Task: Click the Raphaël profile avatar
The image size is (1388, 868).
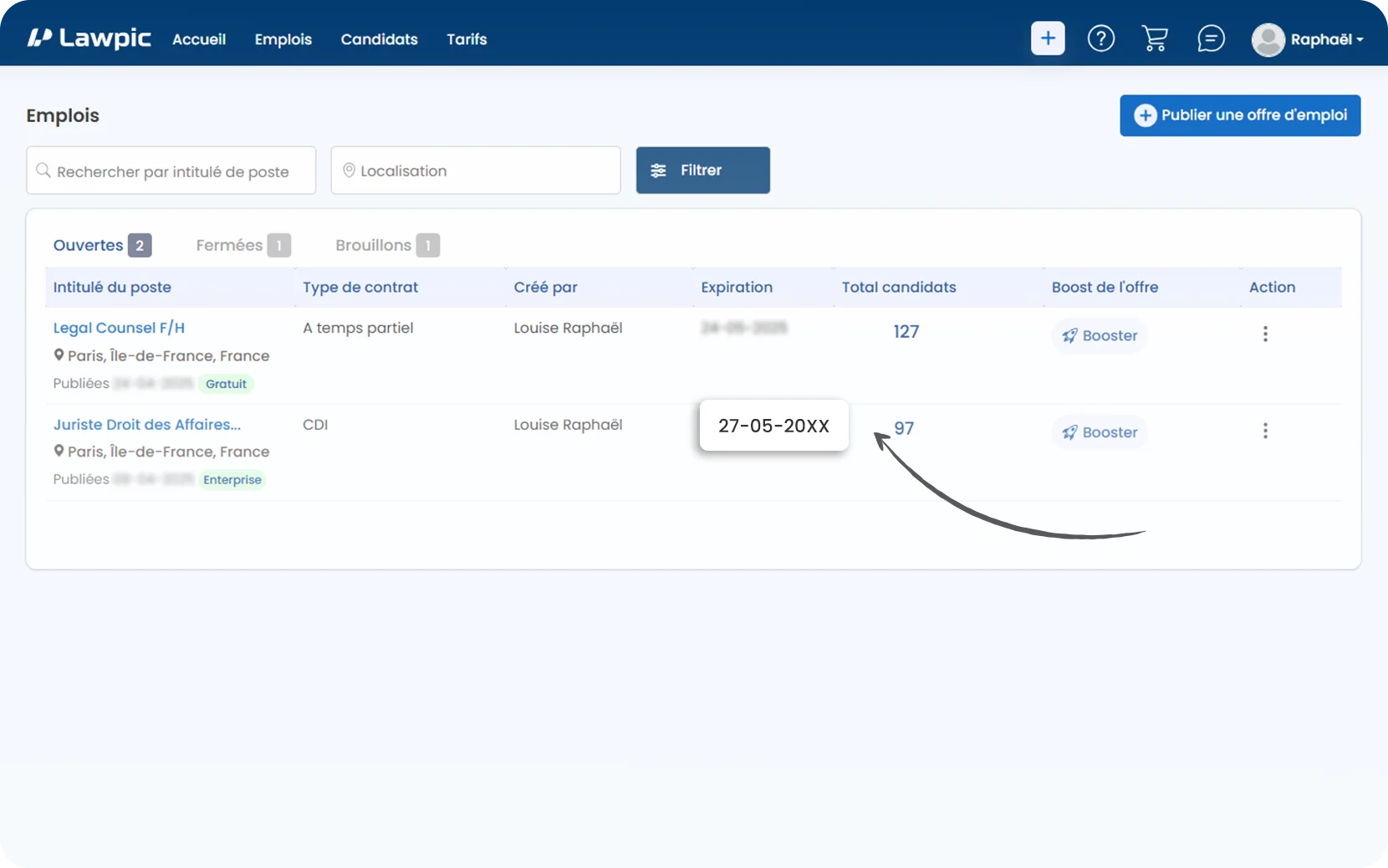Action: tap(1268, 39)
